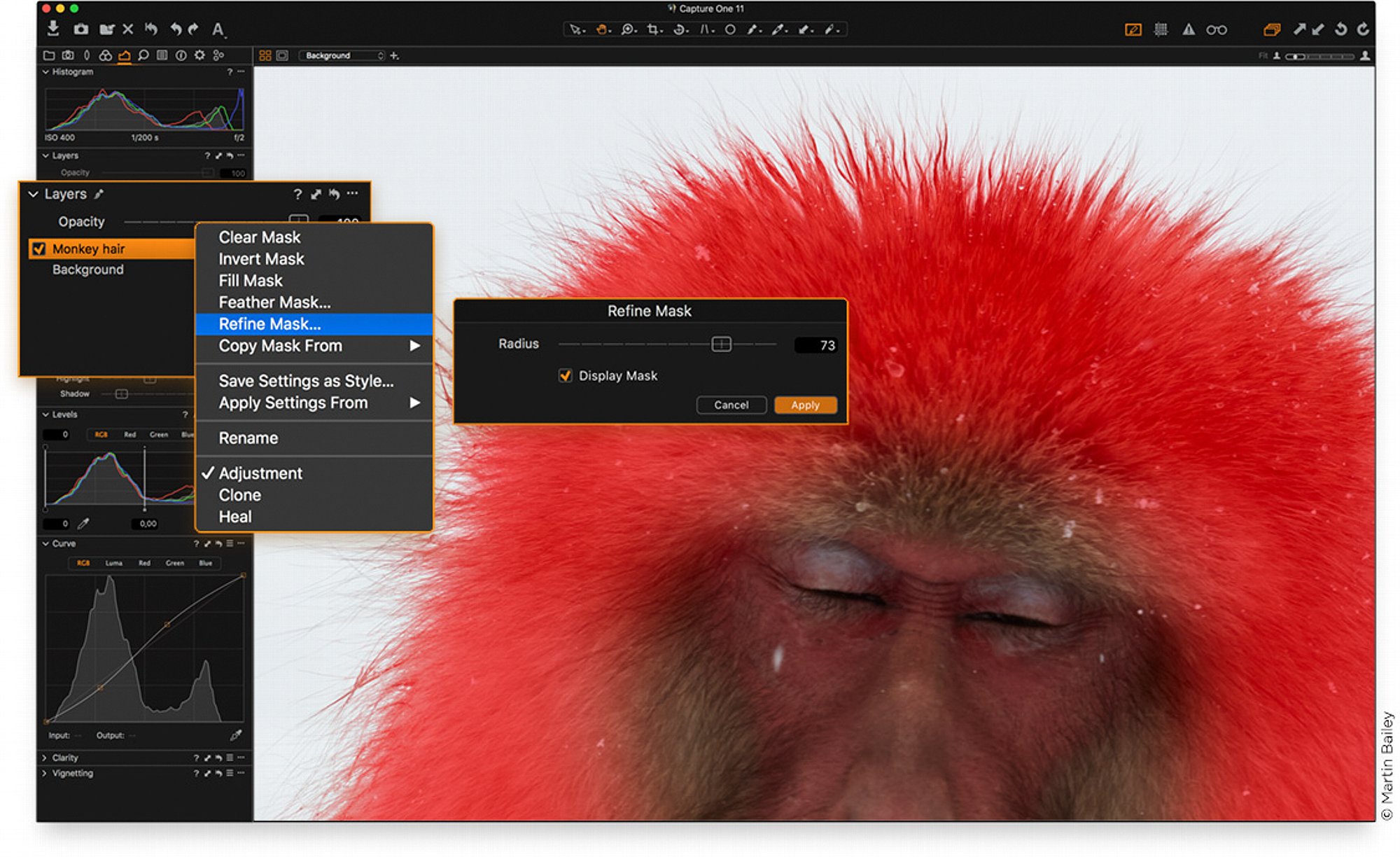Select the Rotate cursor tool
The image size is (1400, 857).
(x=680, y=29)
